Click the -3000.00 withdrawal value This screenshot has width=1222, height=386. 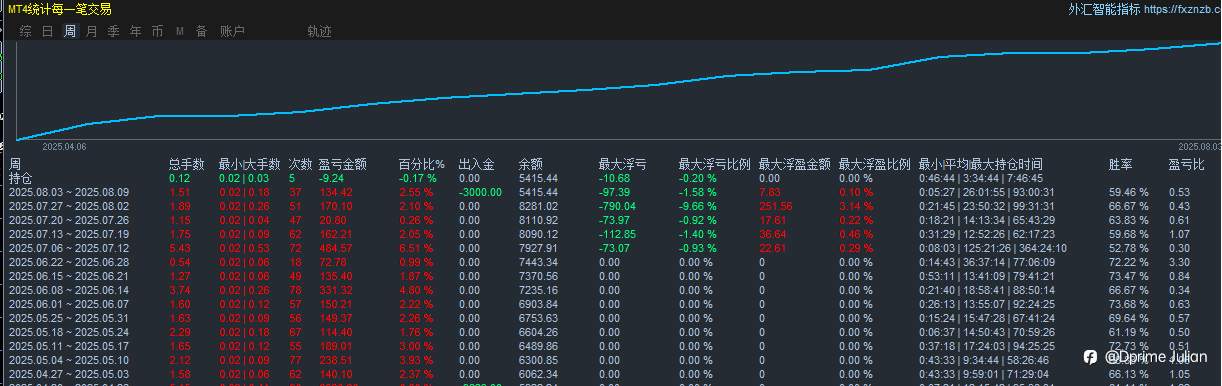coord(480,191)
